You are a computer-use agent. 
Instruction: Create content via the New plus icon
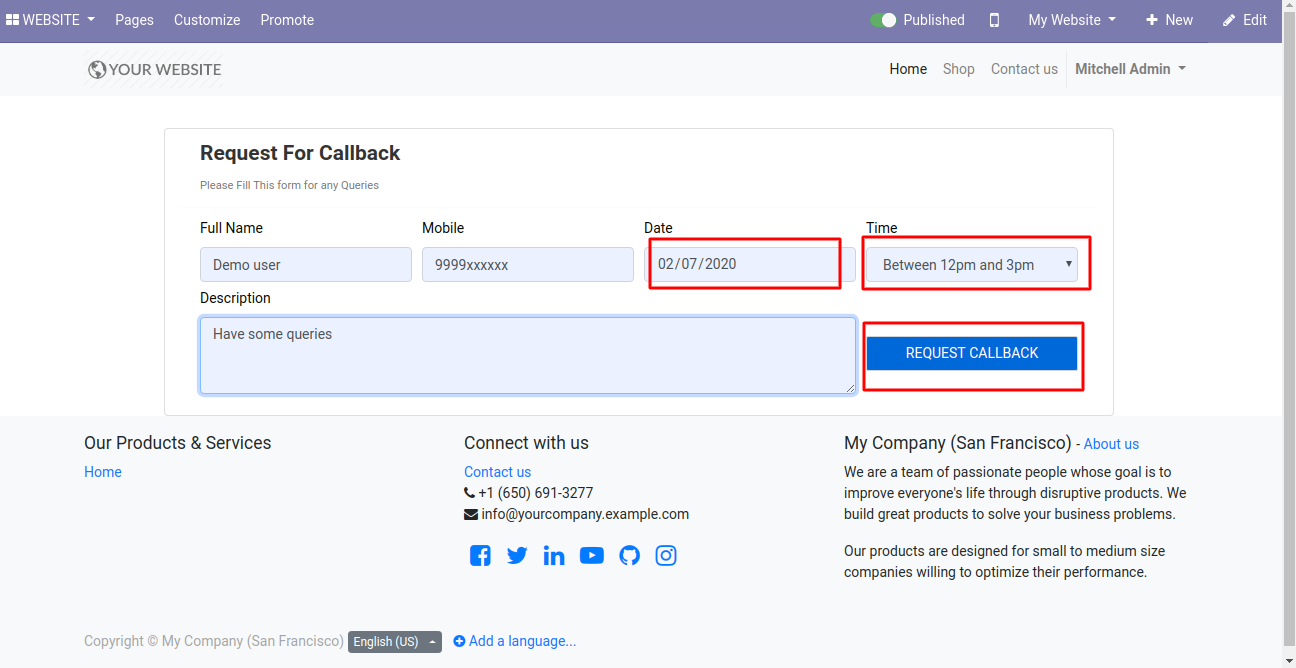coord(1151,19)
